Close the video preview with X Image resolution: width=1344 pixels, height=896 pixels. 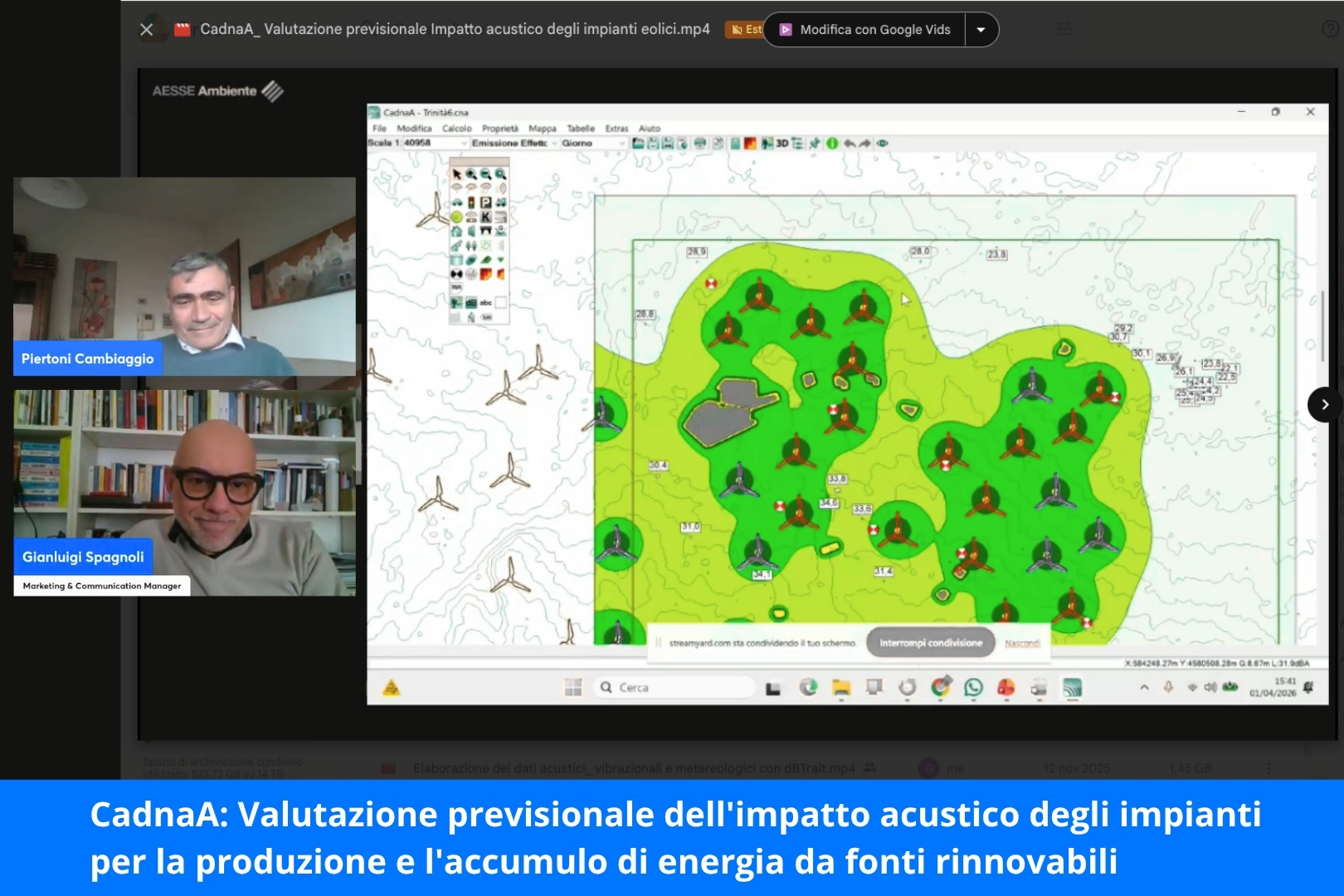click(x=147, y=30)
